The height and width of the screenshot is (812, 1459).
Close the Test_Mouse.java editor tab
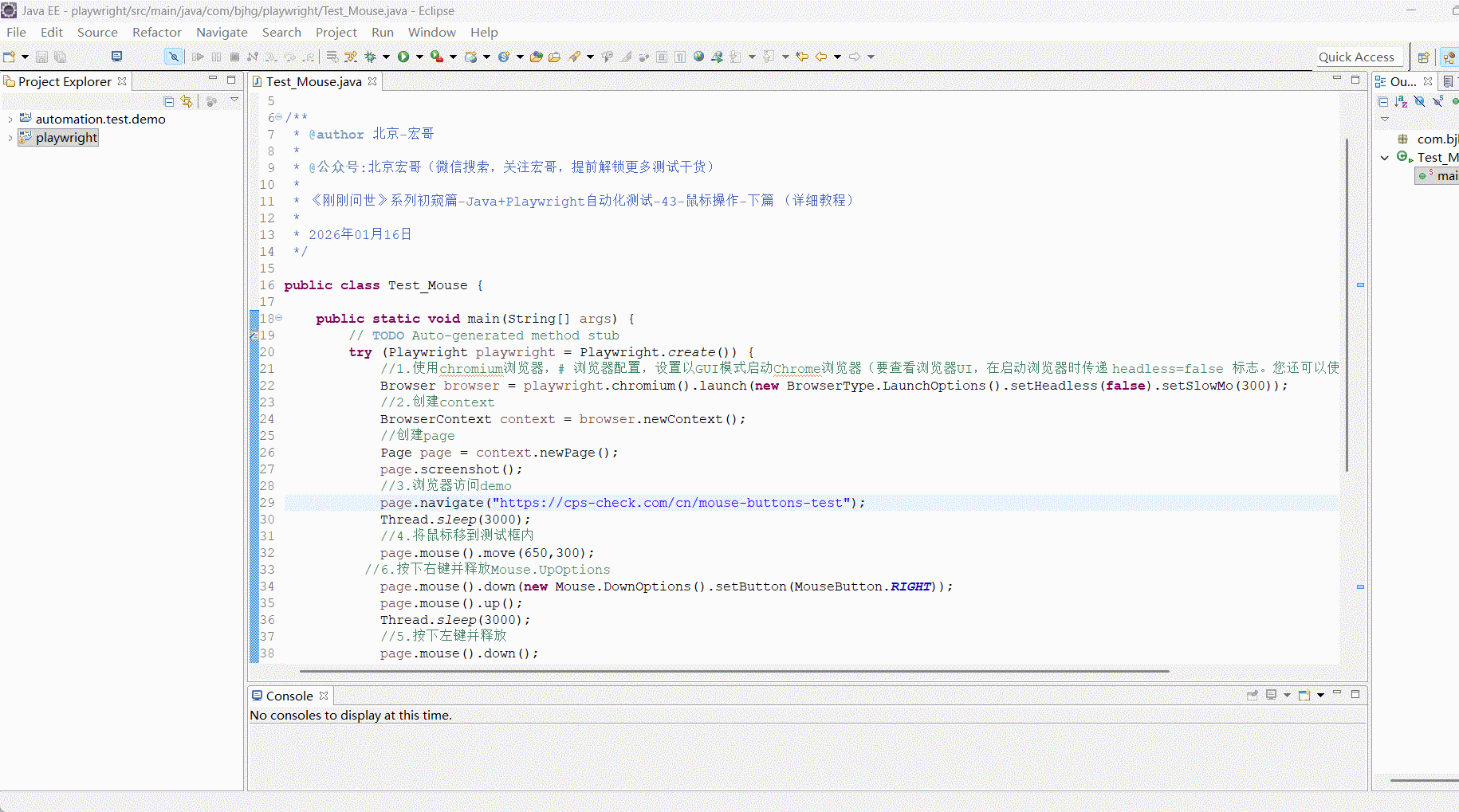(x=372, y=81)
